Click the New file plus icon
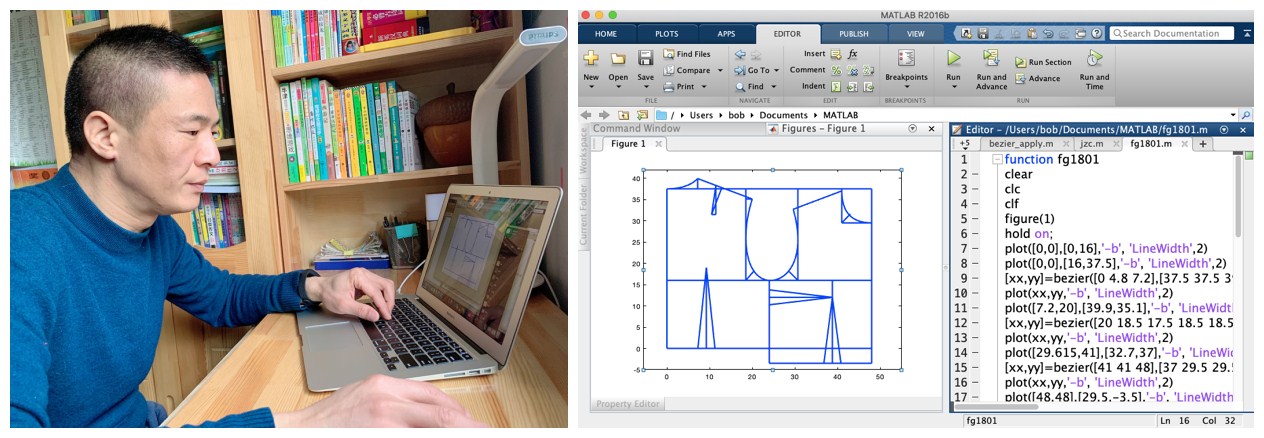This screenshot has height=438, width=1264. [x=591, y=58]
